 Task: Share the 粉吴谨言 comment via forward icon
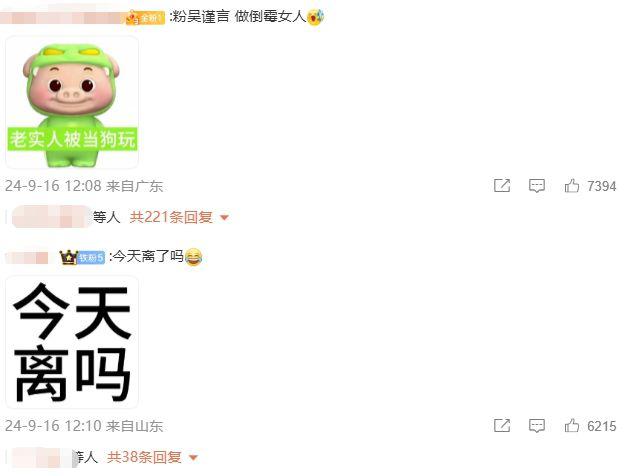(x=502, y=185)
